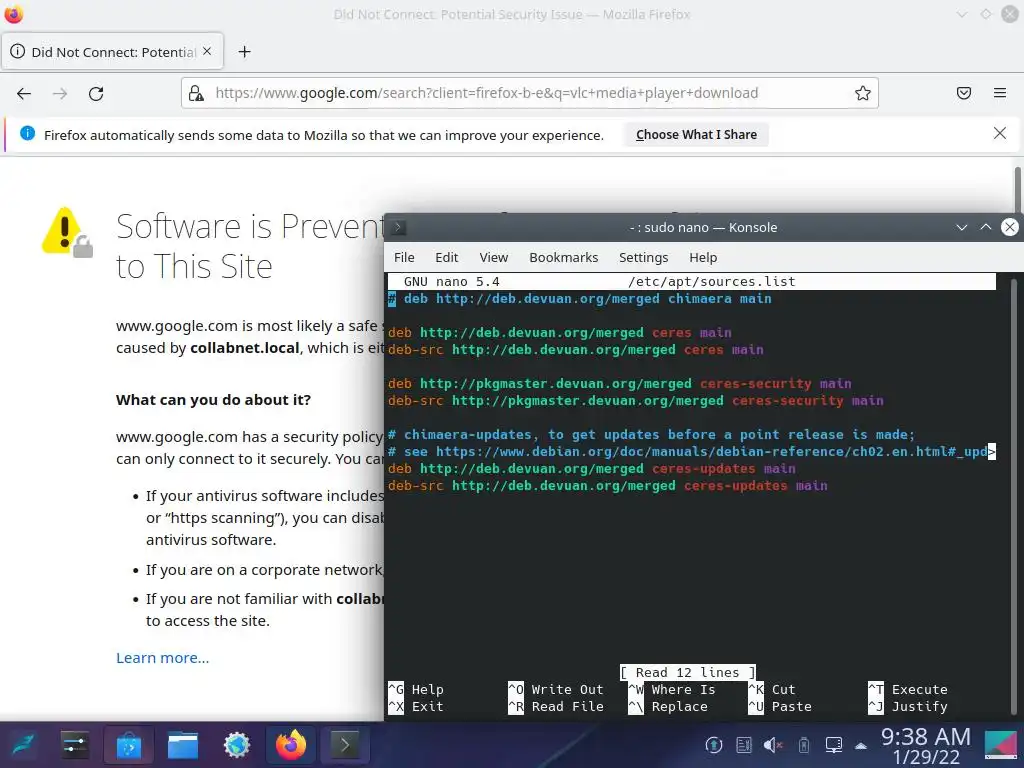Viewport: 1024px width, 768px height.
Task: Close the 'Did Not Connect' tab
Action: pyautogui.click(x=207, y=51)
